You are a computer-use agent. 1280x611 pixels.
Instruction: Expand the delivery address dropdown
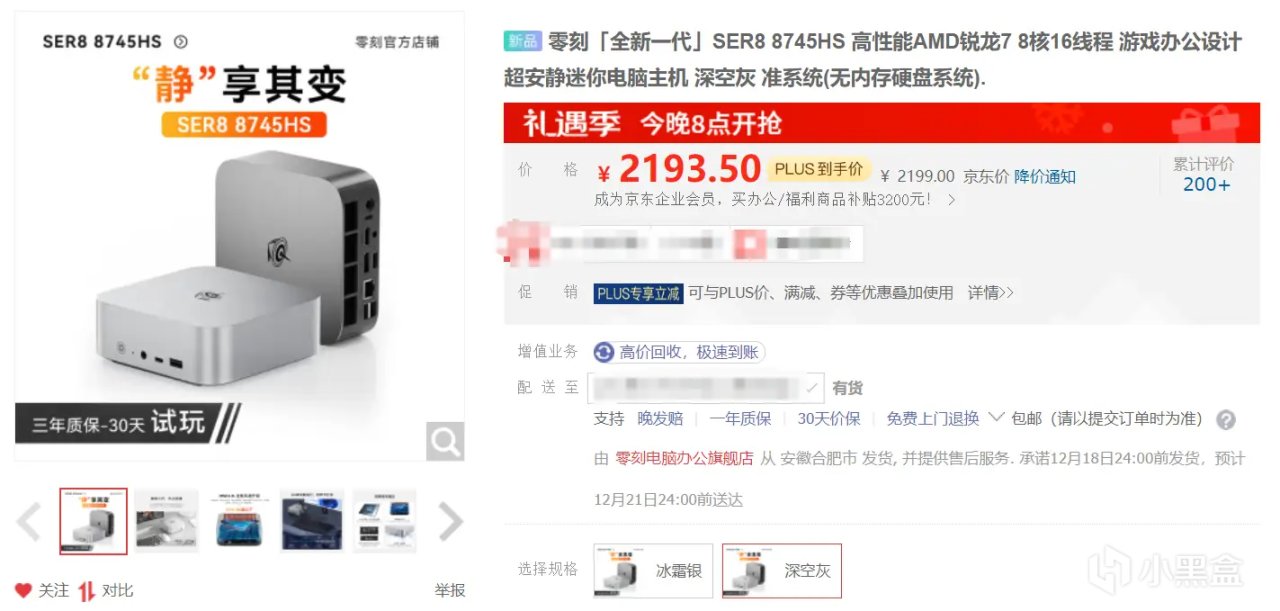pos(814,388)
